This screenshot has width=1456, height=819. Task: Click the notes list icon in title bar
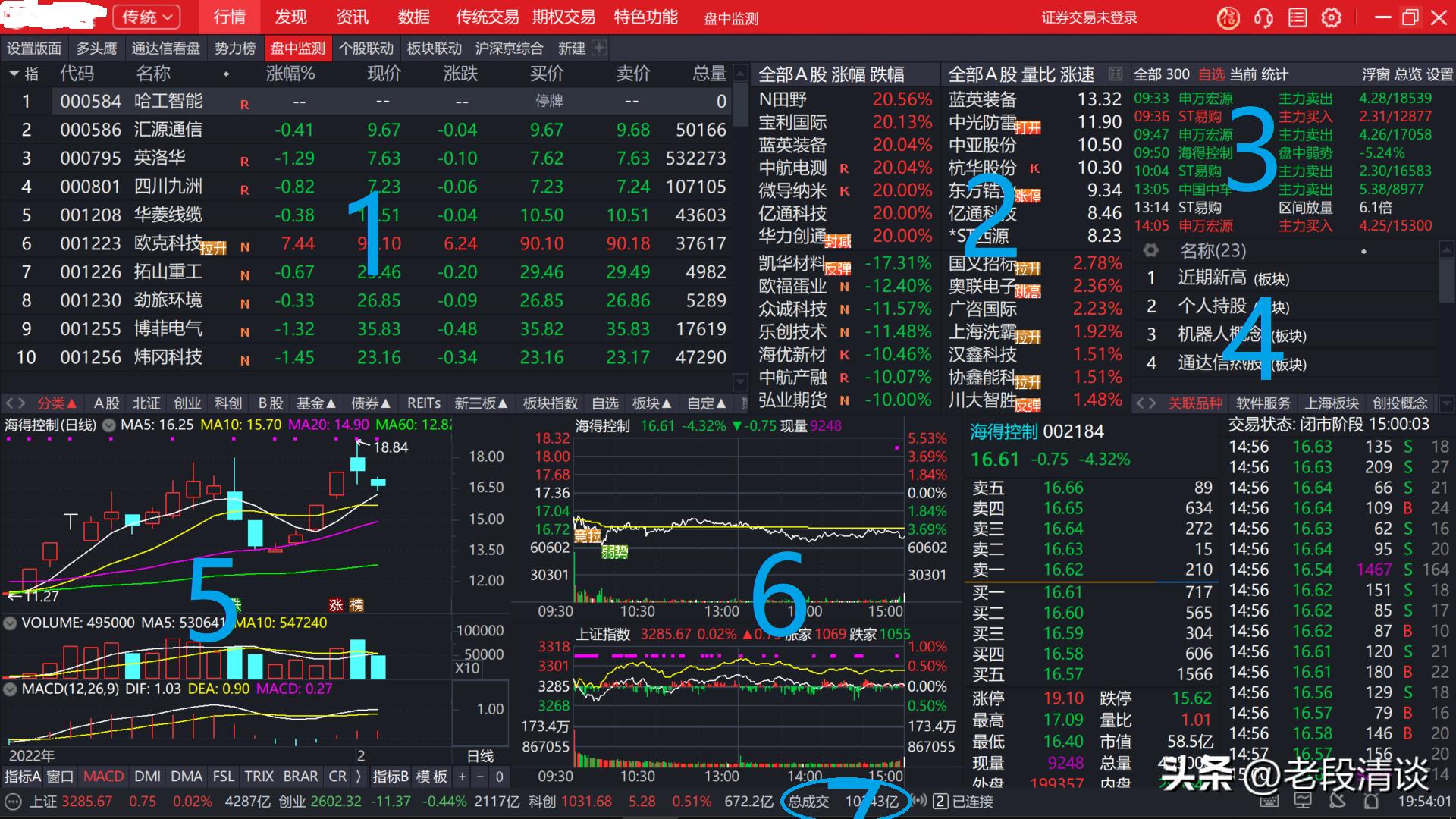[1298, 17]
